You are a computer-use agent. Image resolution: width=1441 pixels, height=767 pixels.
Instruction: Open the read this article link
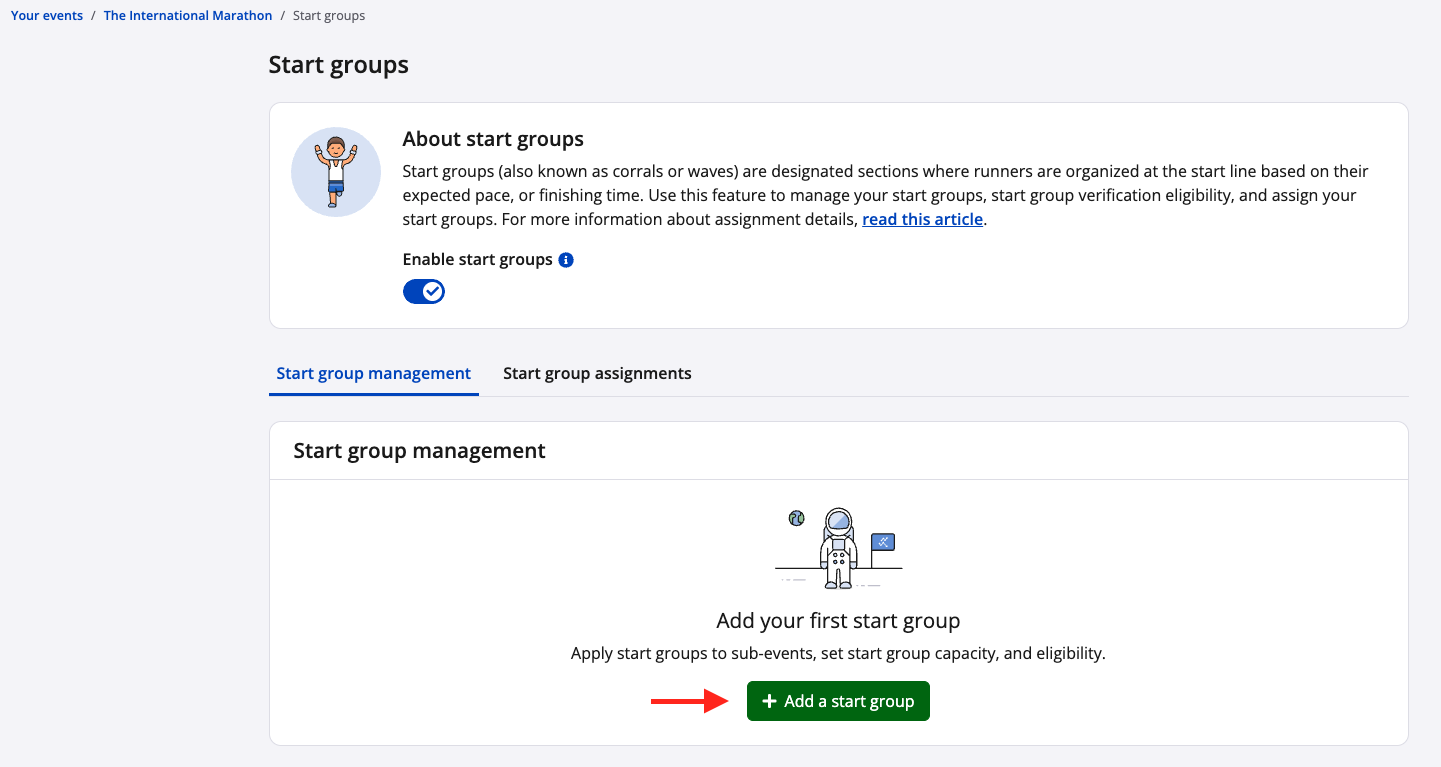click(x=922, y=219)
